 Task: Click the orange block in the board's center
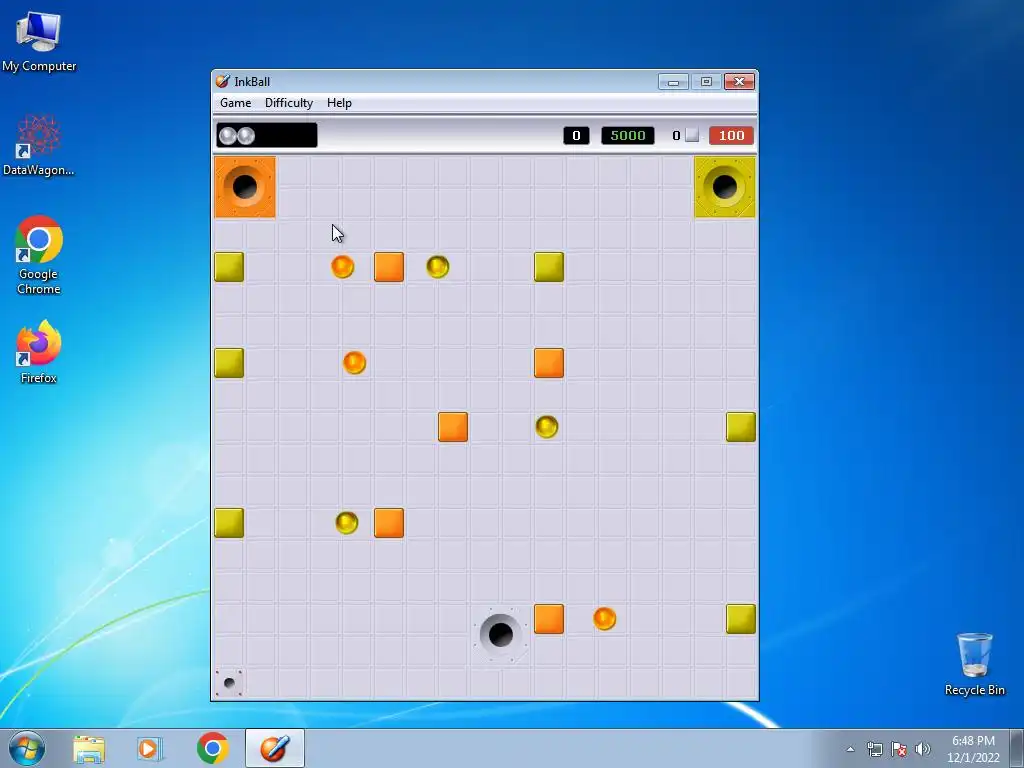(x=453, y=427)
